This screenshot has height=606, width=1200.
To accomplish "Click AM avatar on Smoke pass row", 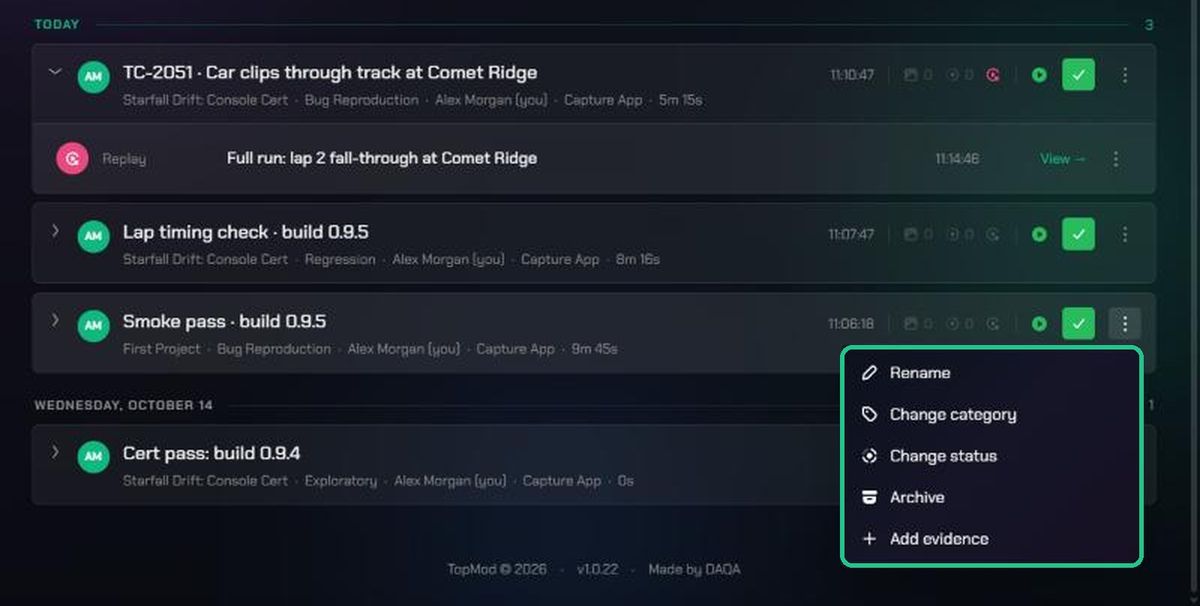I will pyautogui.click(x=94, y=325).
